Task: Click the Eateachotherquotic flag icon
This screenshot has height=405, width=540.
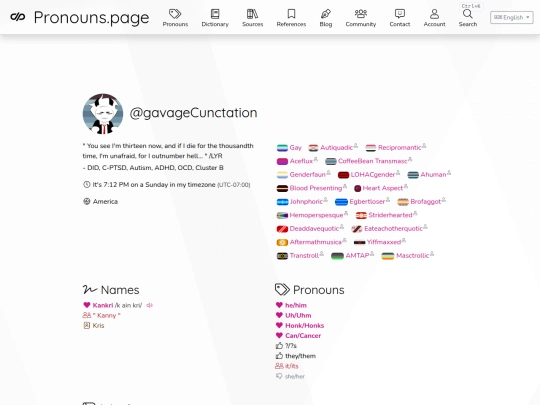Action: click(x=356, y=229)
